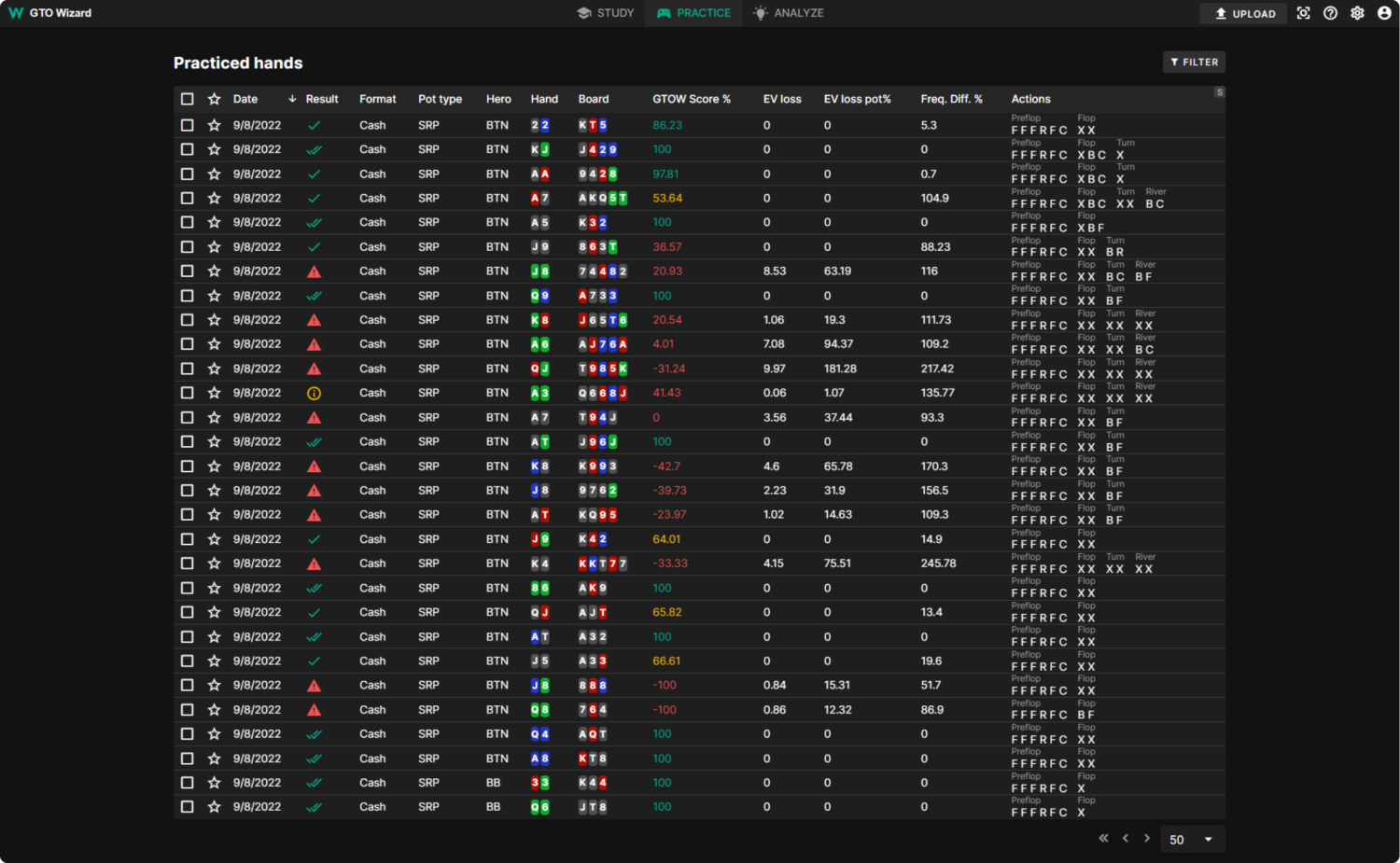Open the help question mark icon
Screen dimensions: 1400x863
pyautogui.click(x=1331, y=13)
